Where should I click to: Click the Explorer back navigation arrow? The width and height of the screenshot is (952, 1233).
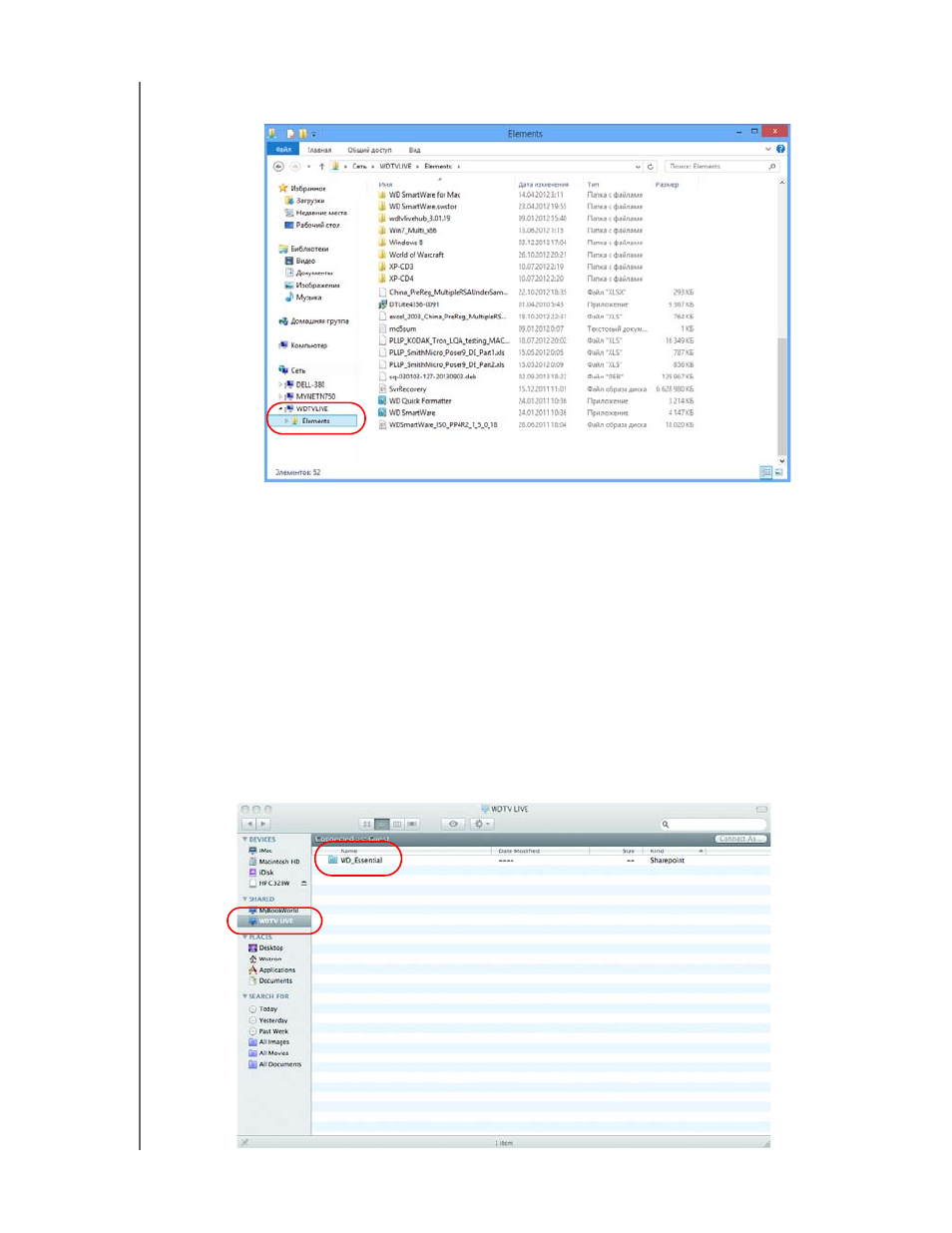point(278,167)
